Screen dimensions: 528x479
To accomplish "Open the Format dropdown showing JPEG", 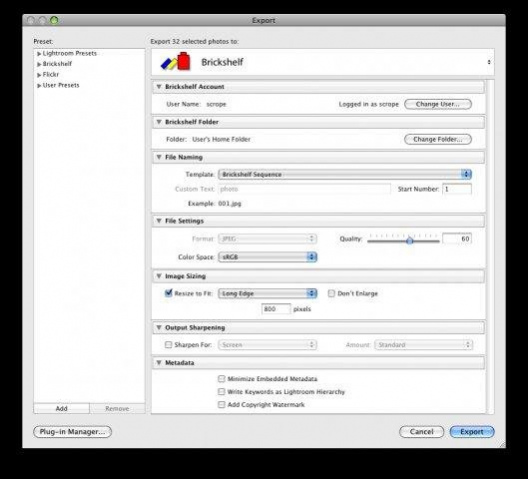I will [267, 239].
